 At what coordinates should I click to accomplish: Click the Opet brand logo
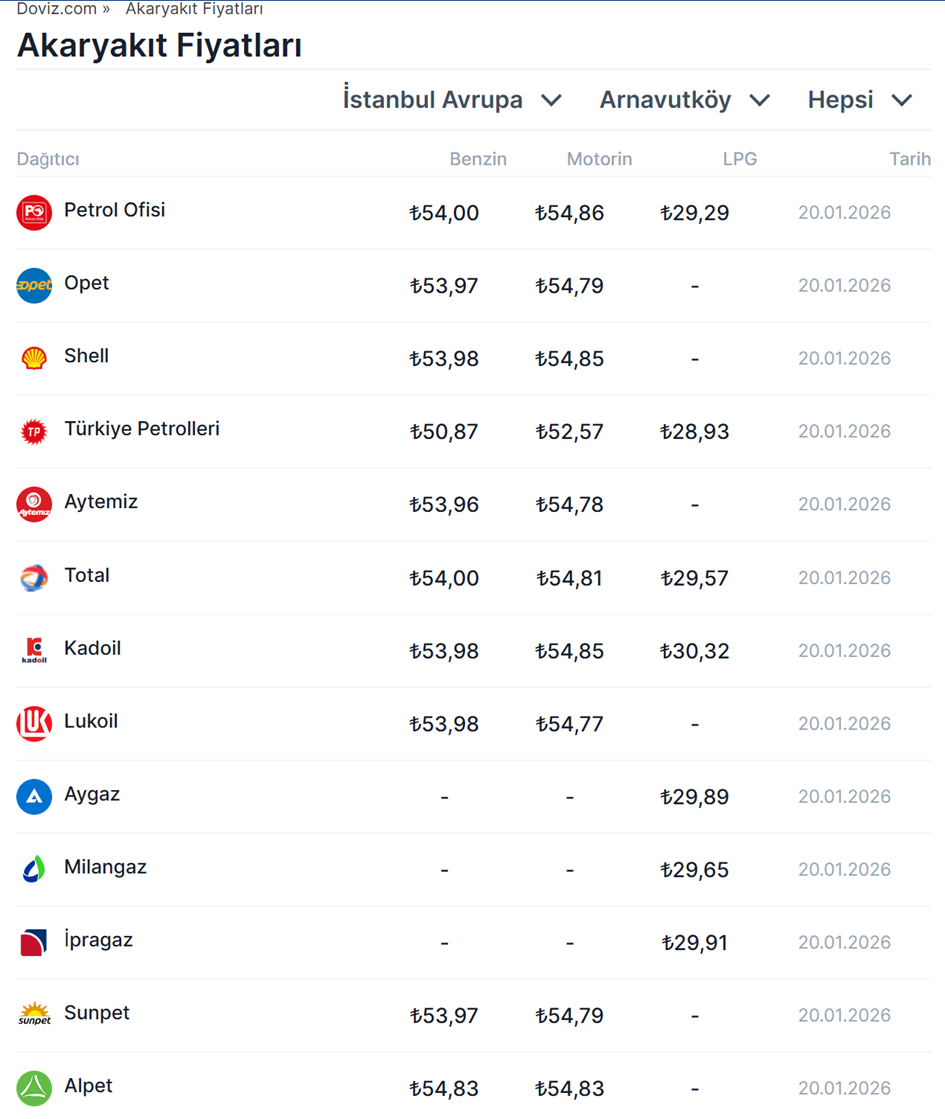pyautogui.click(x=34, y=286)
